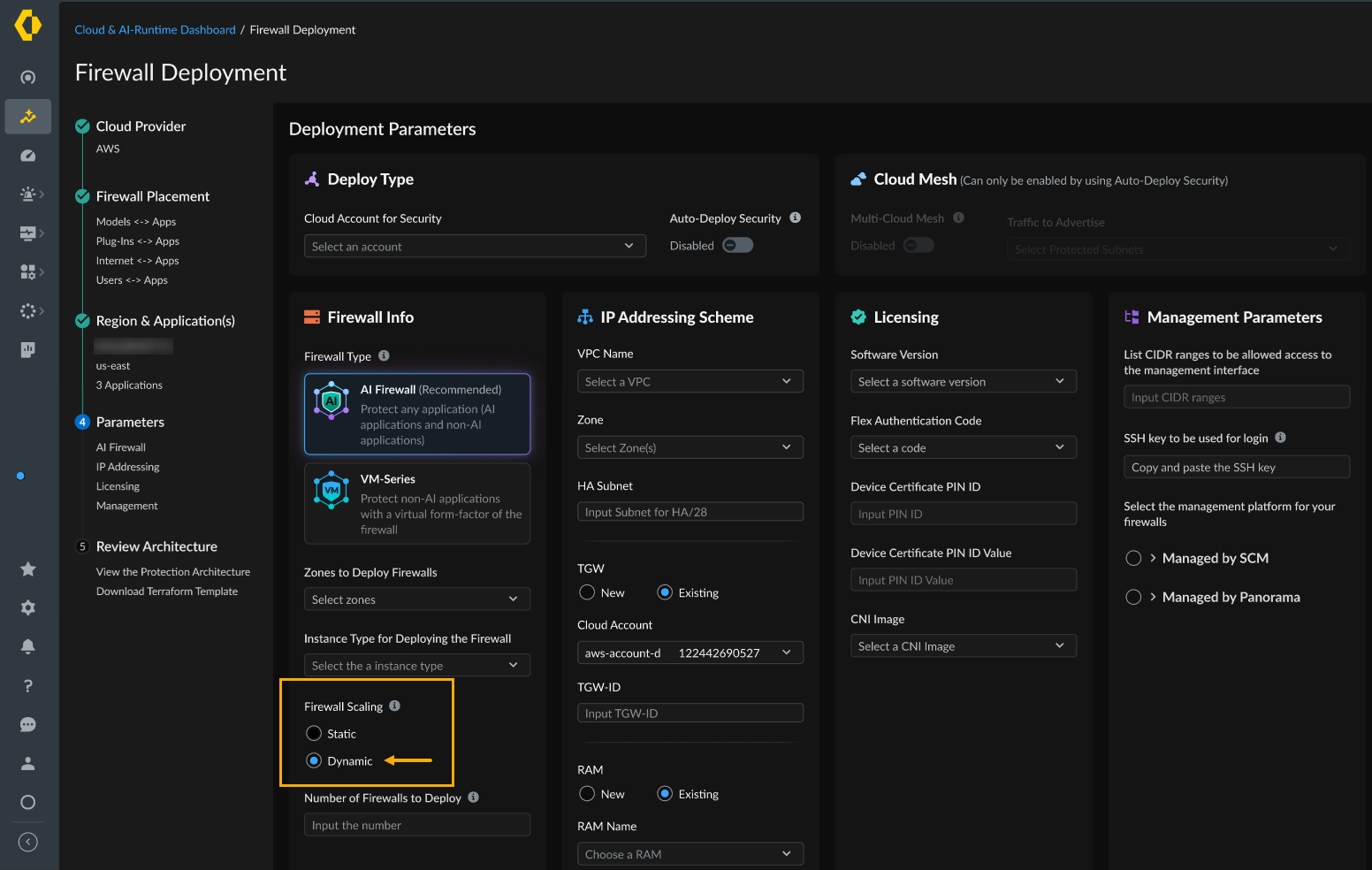Open the notifications bell icon
The height and width of the screenshot is (870, 1372).
28,647
